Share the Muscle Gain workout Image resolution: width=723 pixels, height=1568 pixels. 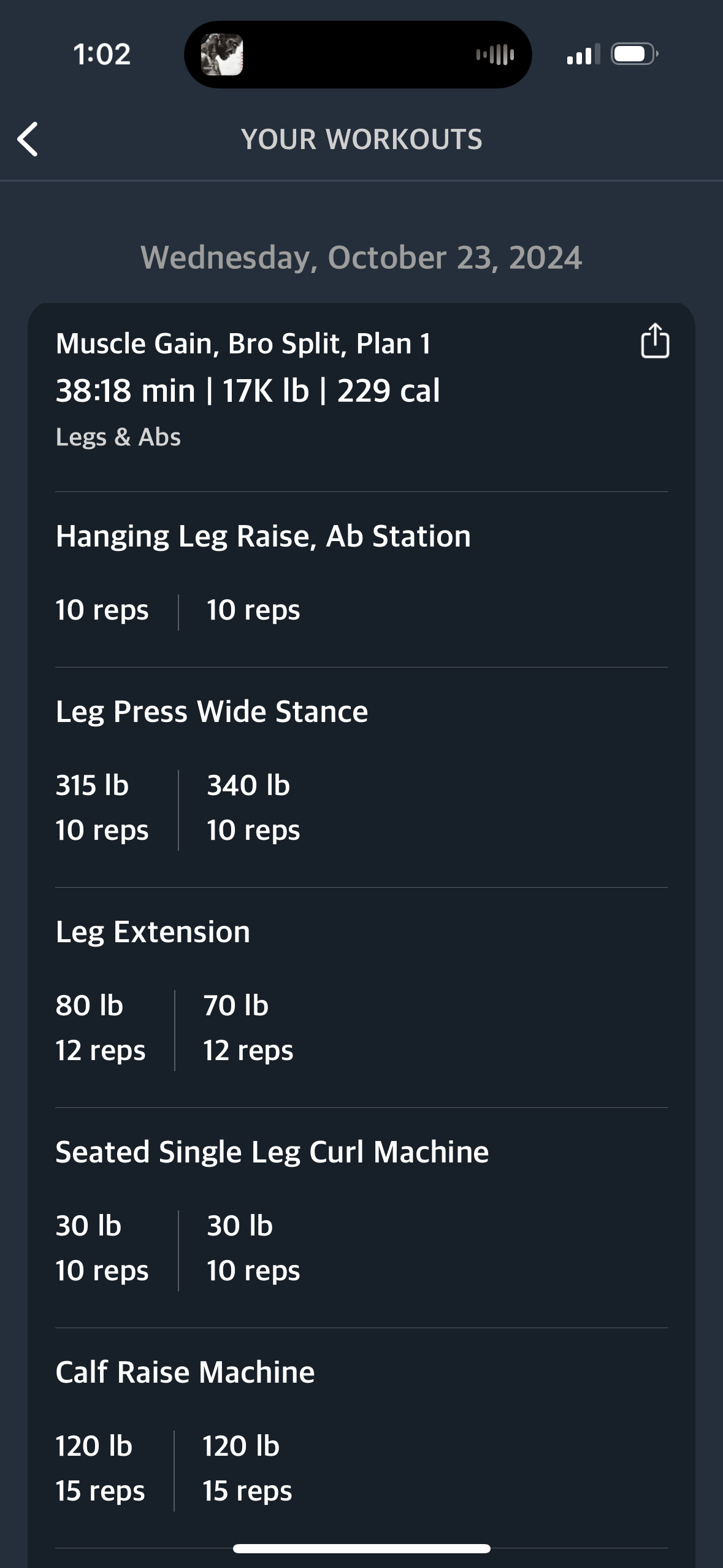[x=654, y=340]
